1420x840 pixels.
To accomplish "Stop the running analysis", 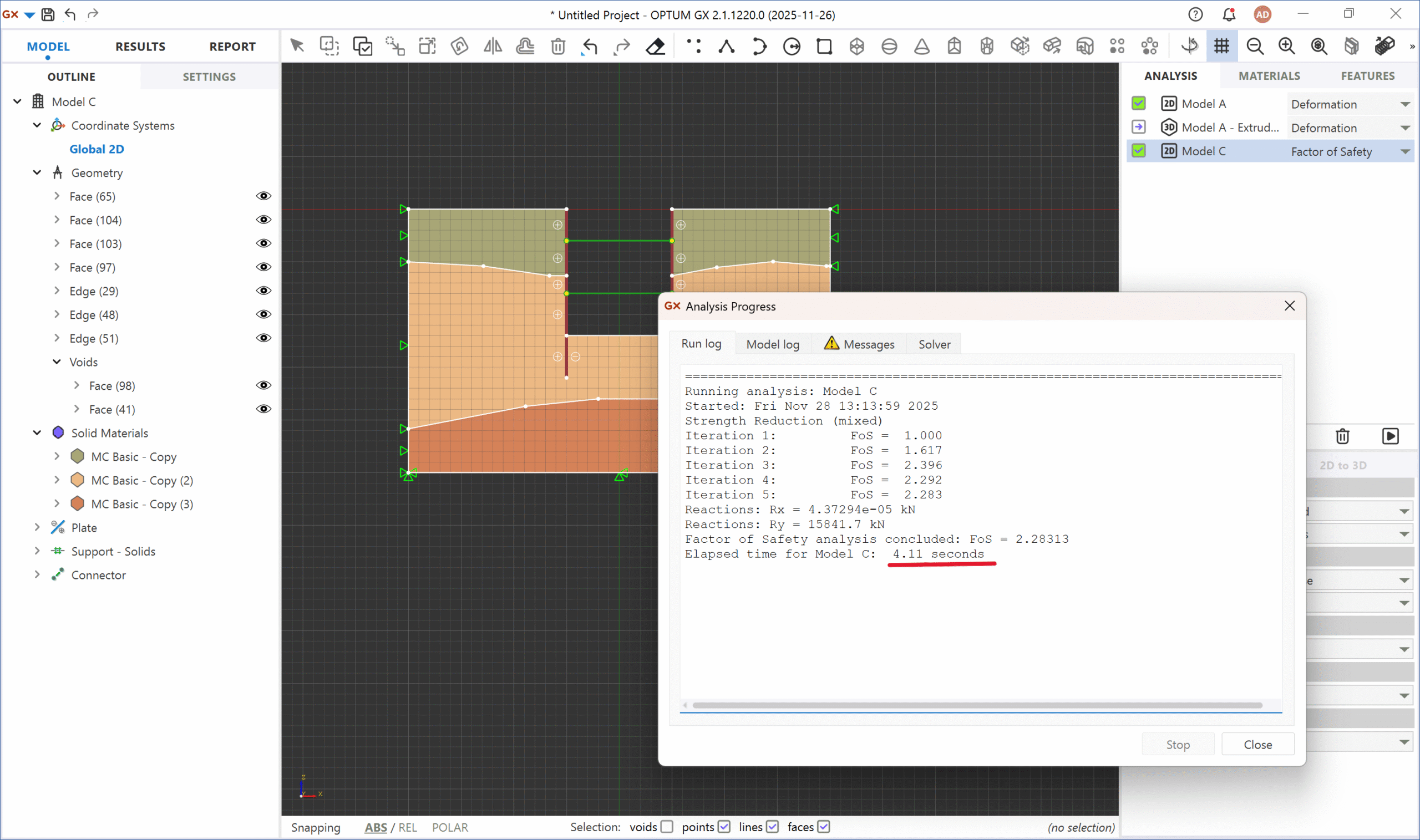I will pyautogui.click(x=1178, y=744).
